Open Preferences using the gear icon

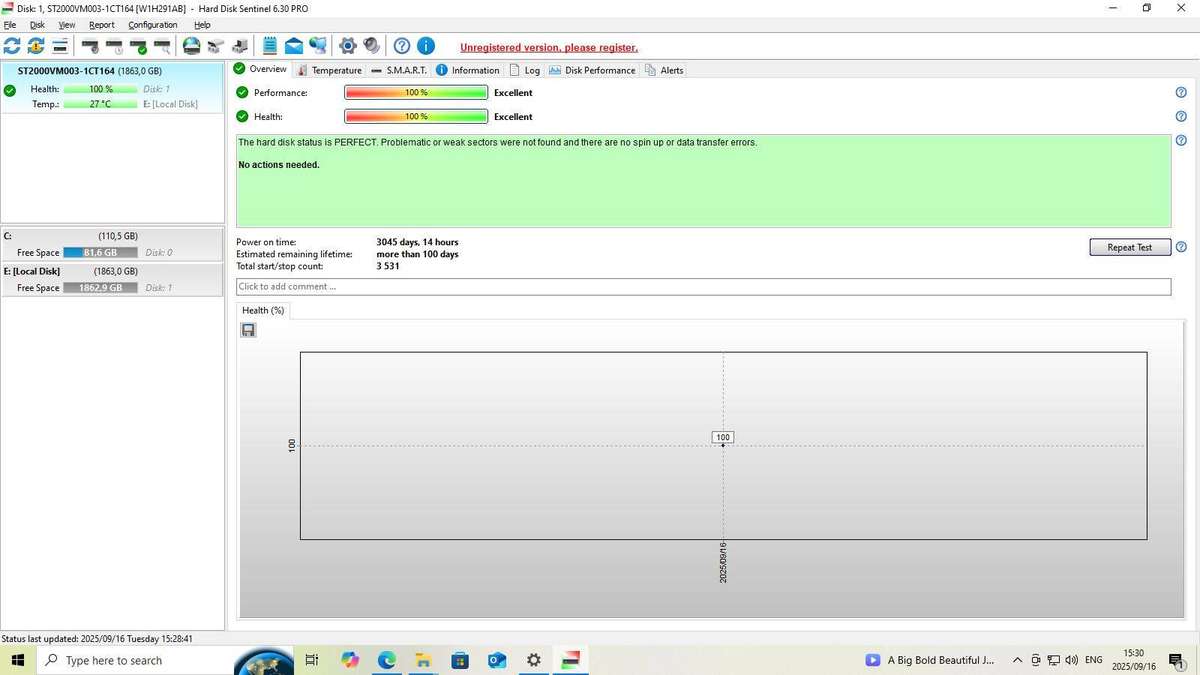346,45
